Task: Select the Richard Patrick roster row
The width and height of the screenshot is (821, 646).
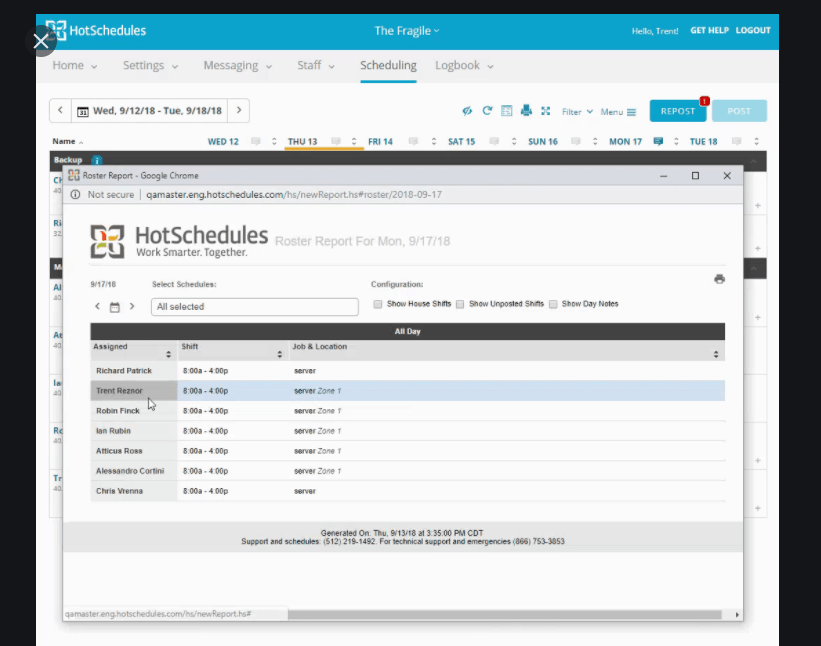Action: pos(407,371)
